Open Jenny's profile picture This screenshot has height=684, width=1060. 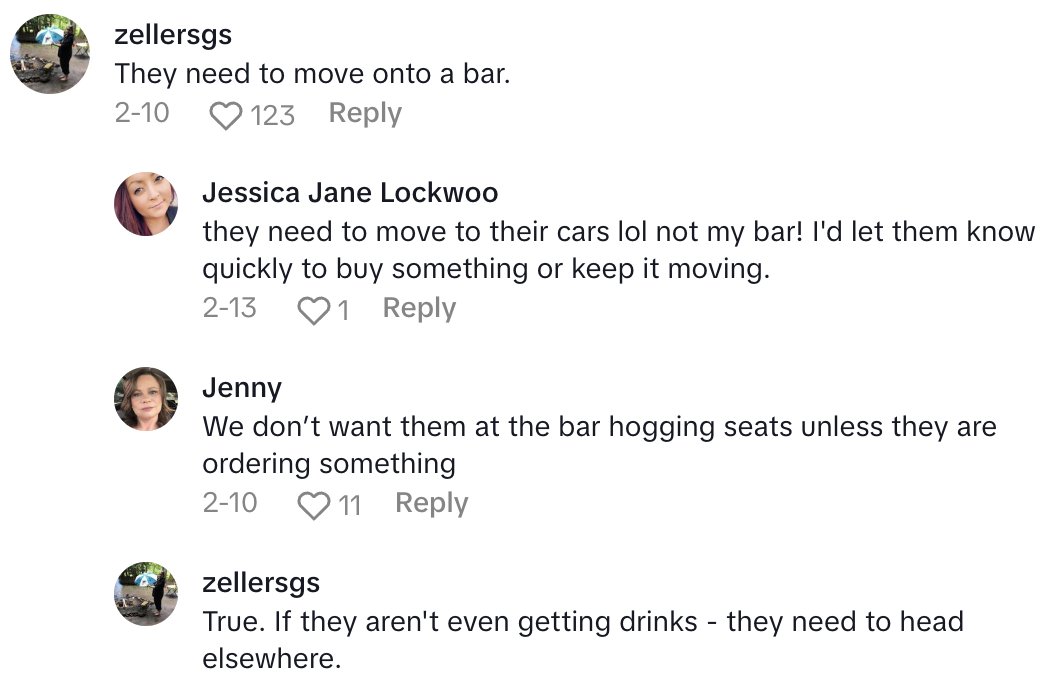146,398
